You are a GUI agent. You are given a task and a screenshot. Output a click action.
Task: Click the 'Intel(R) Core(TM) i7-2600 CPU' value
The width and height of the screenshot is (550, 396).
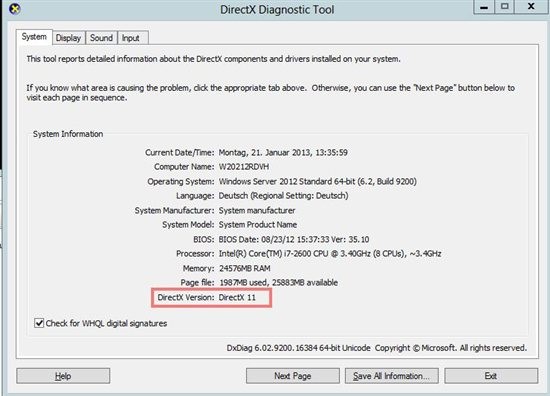point(330,253)
